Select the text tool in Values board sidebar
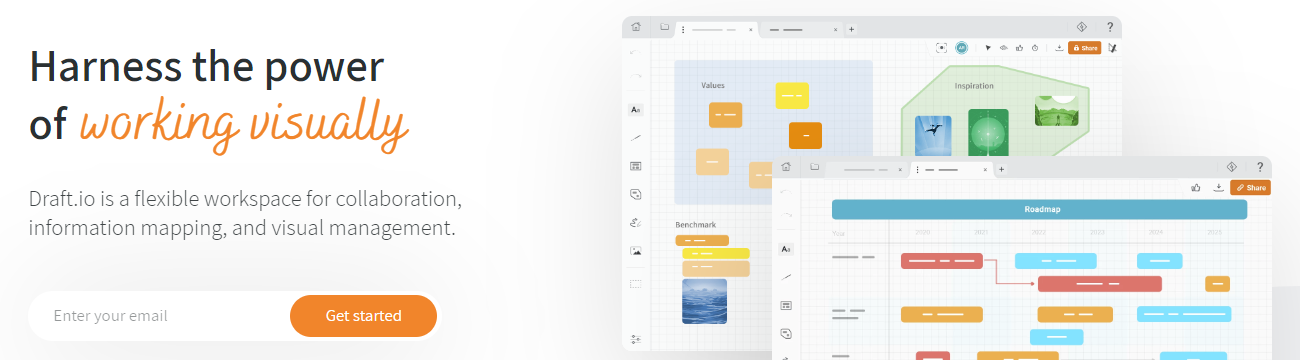1300x360 pixels. (x=635, y=110)
